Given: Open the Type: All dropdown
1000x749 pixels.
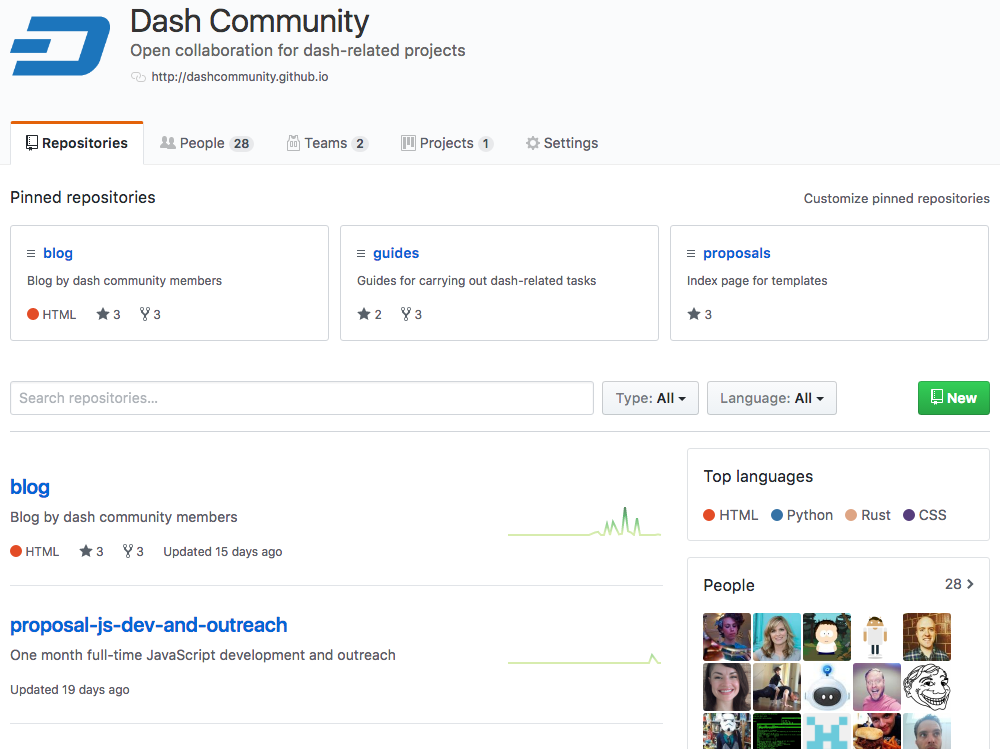Looking at the screenshot, I should (651, 398).
